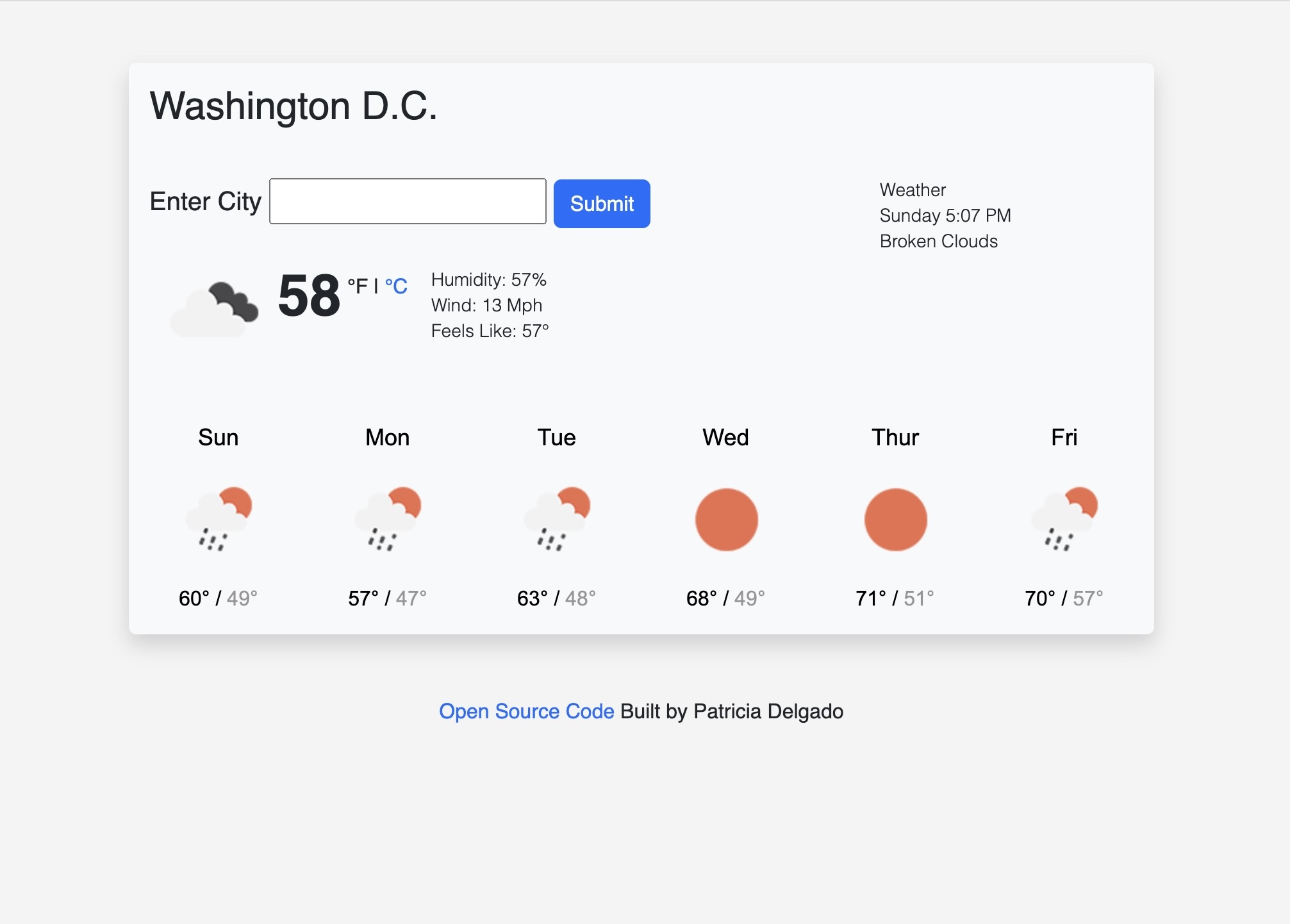Click the Sunday rain shower forecast icon
Screen dimensions: 1290x924
click(x=218, y=517)
